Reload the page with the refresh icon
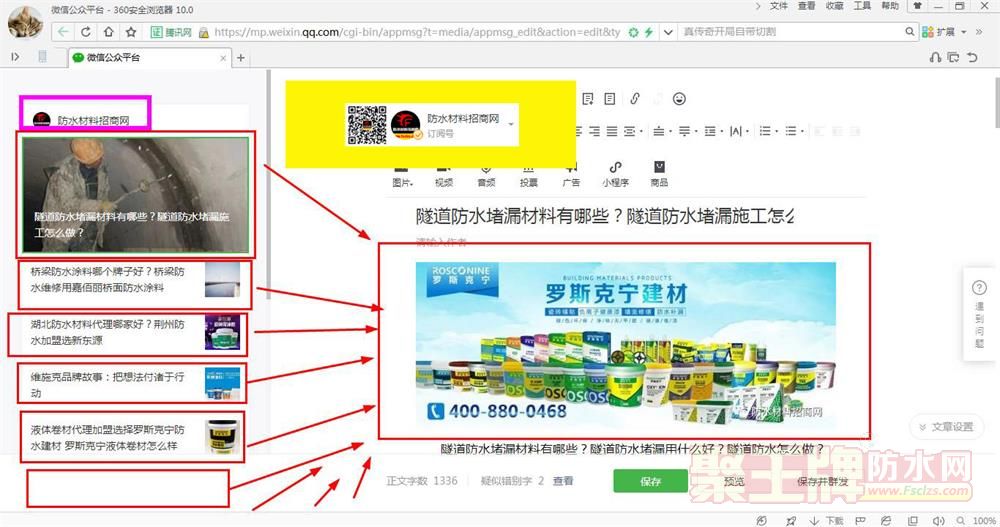 coord(85,32)
